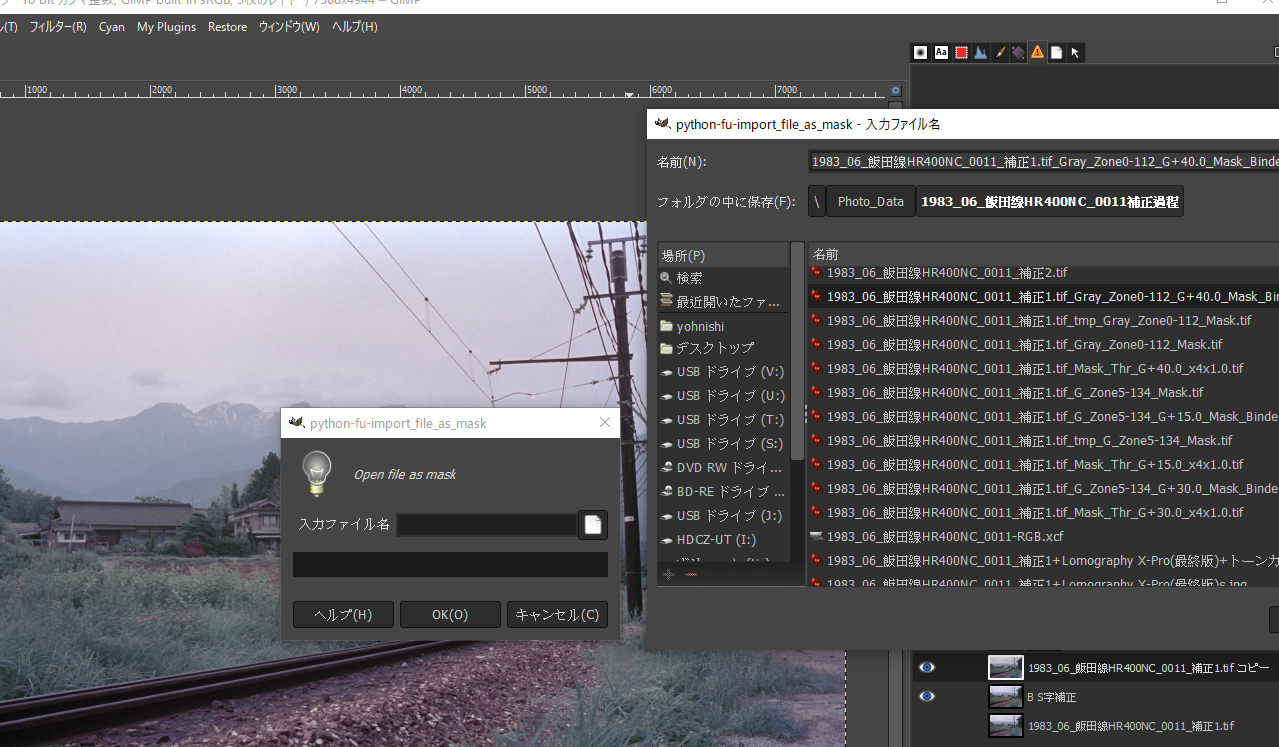Select the BD-RE drive in places
The image size is (1279, 747).
724,492
